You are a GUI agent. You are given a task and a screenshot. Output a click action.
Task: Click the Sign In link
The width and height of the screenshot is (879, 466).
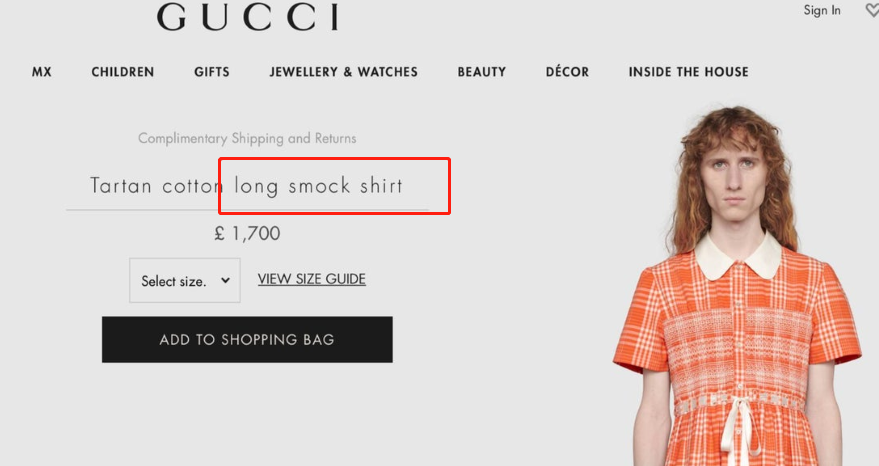[822, 11]
